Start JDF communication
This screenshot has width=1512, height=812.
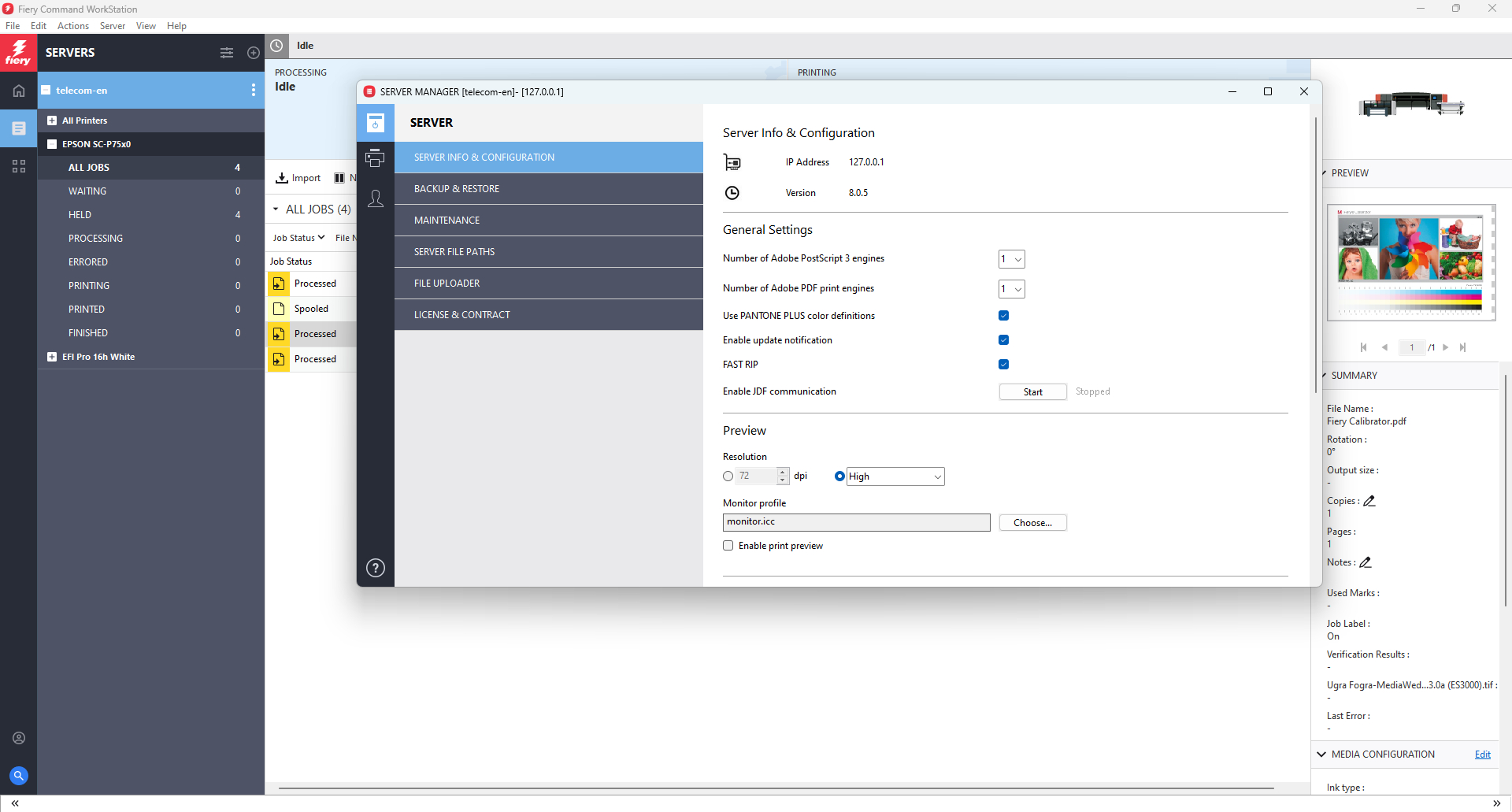pos(1032,392)
